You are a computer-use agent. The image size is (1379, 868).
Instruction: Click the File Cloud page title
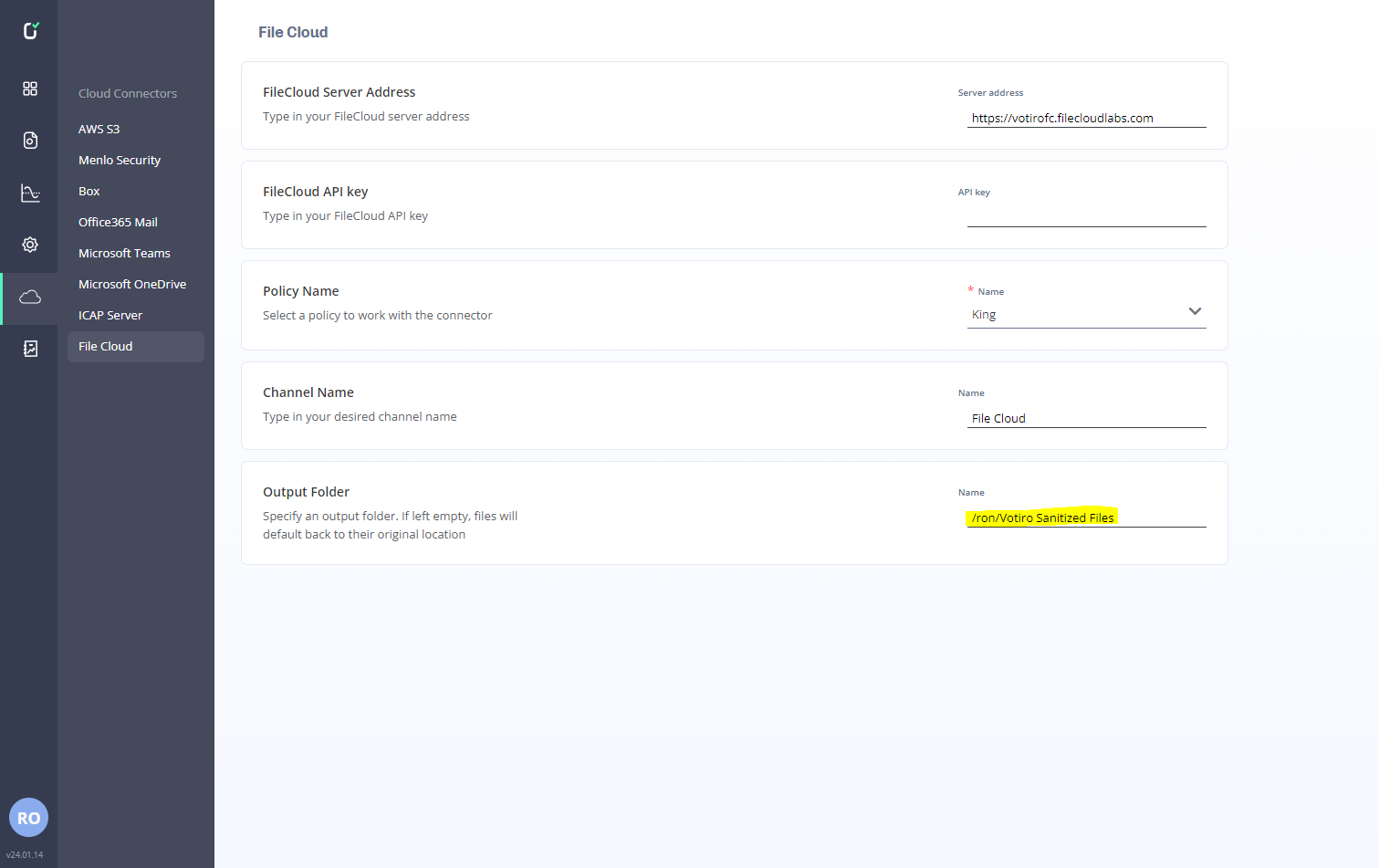(293, 32)
